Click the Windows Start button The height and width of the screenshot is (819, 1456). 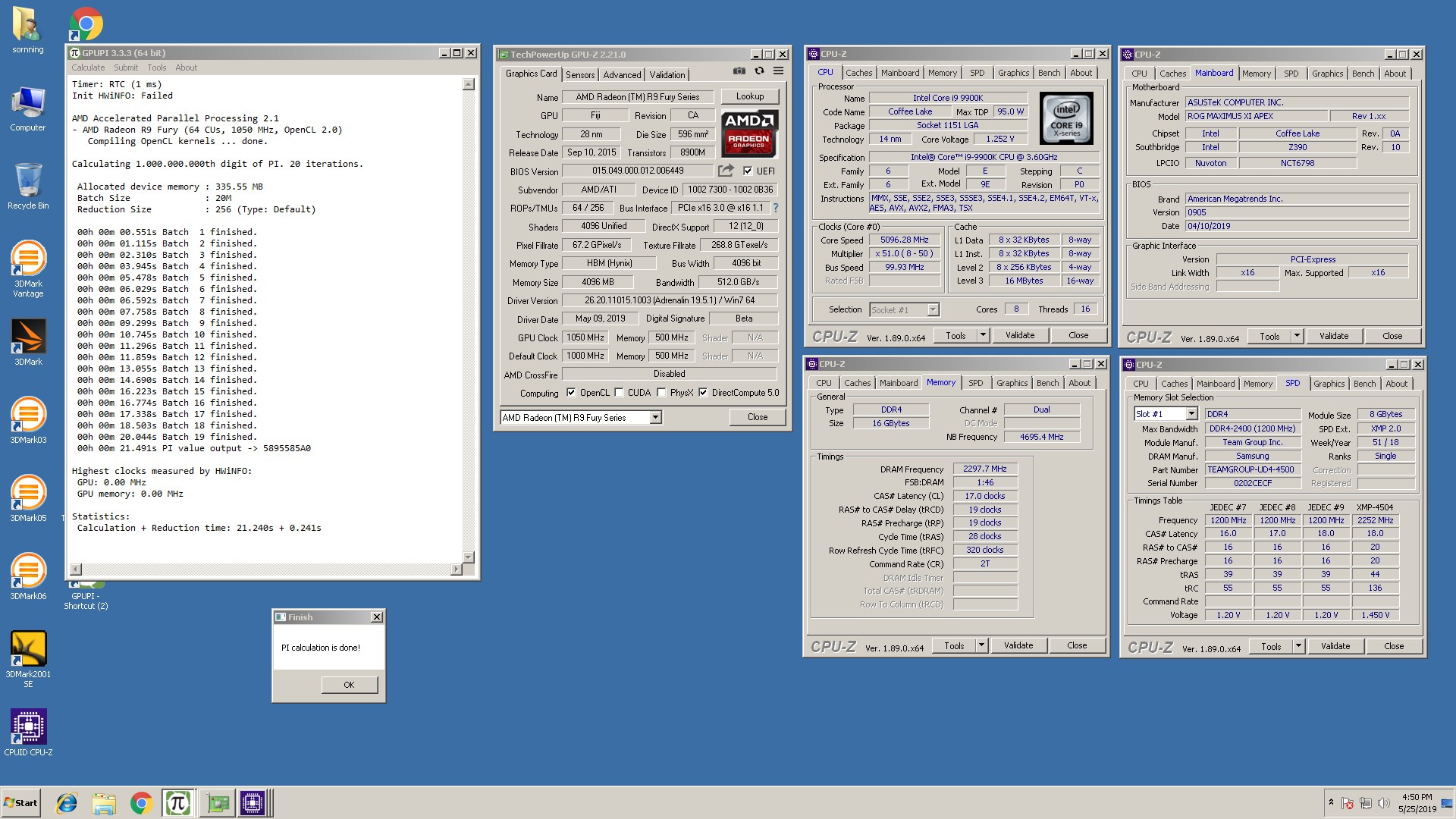(x=21, y=803)
